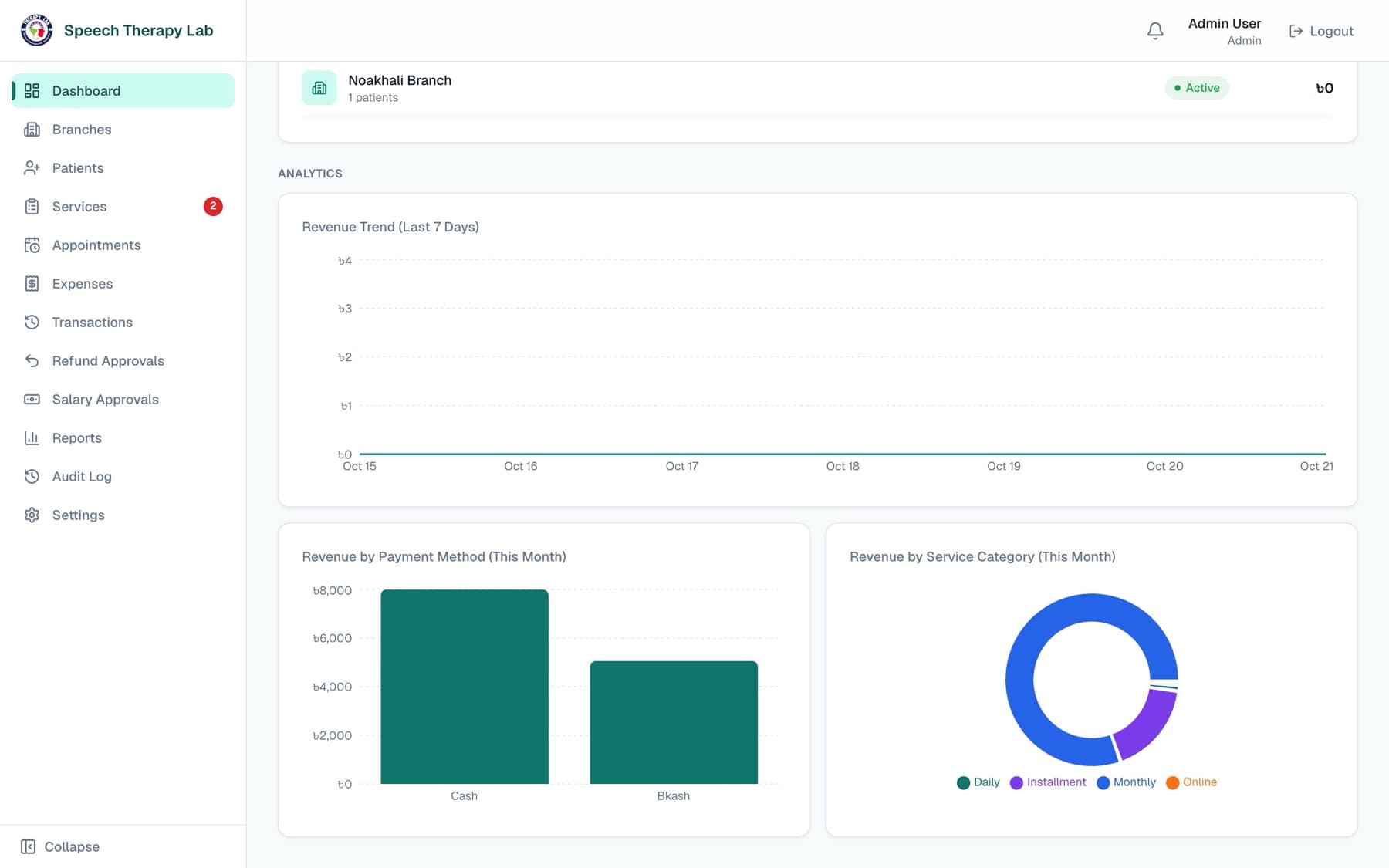The width and height of the screenshot is (1389, 868).
Task: Click the Settings gear icon
Action: [x=32, y=515]
